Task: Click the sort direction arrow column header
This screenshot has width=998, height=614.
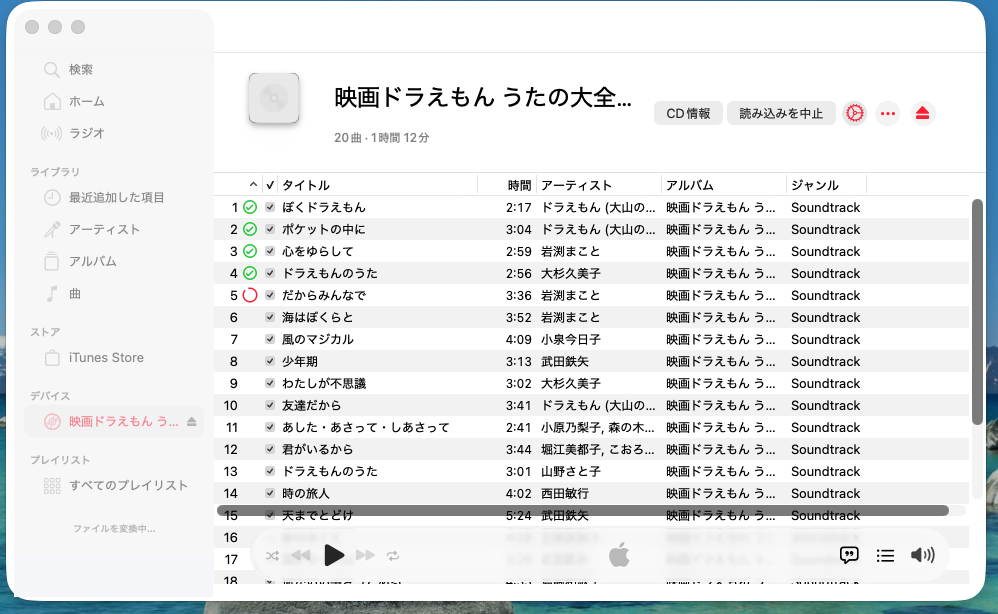Action: (x=253, y=185)
